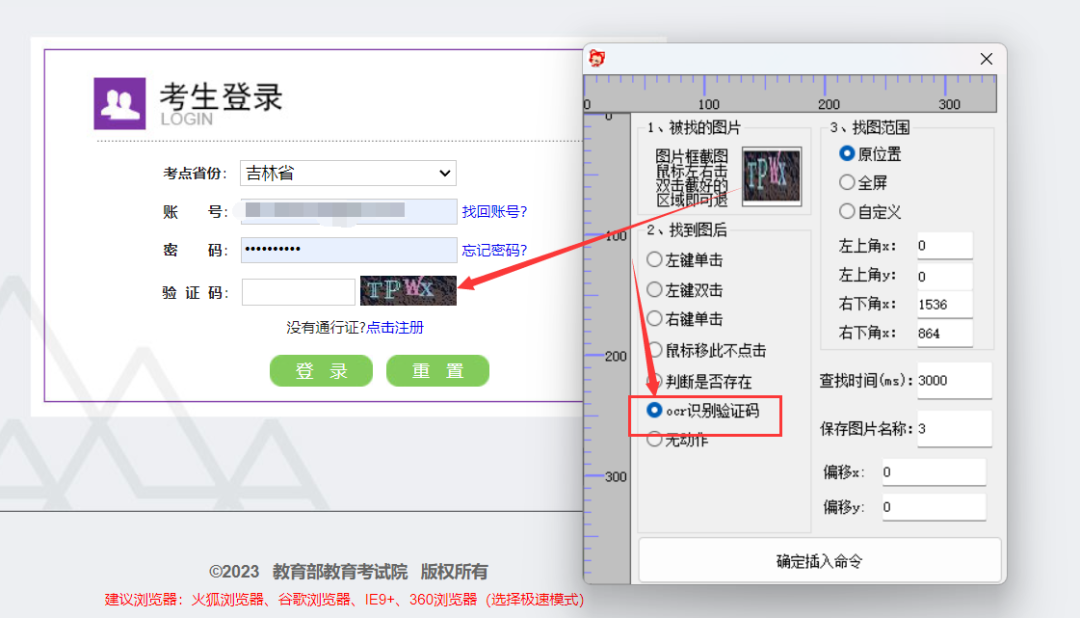Select the 右键单击 radio option
This screenshot has height=618, width=1080.
pos(655,319)
